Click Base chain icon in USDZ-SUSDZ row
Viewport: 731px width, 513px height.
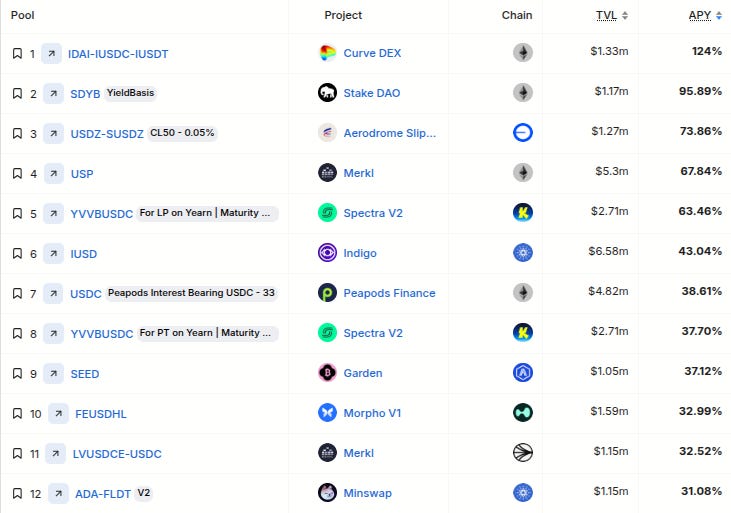tap(523, 132)
